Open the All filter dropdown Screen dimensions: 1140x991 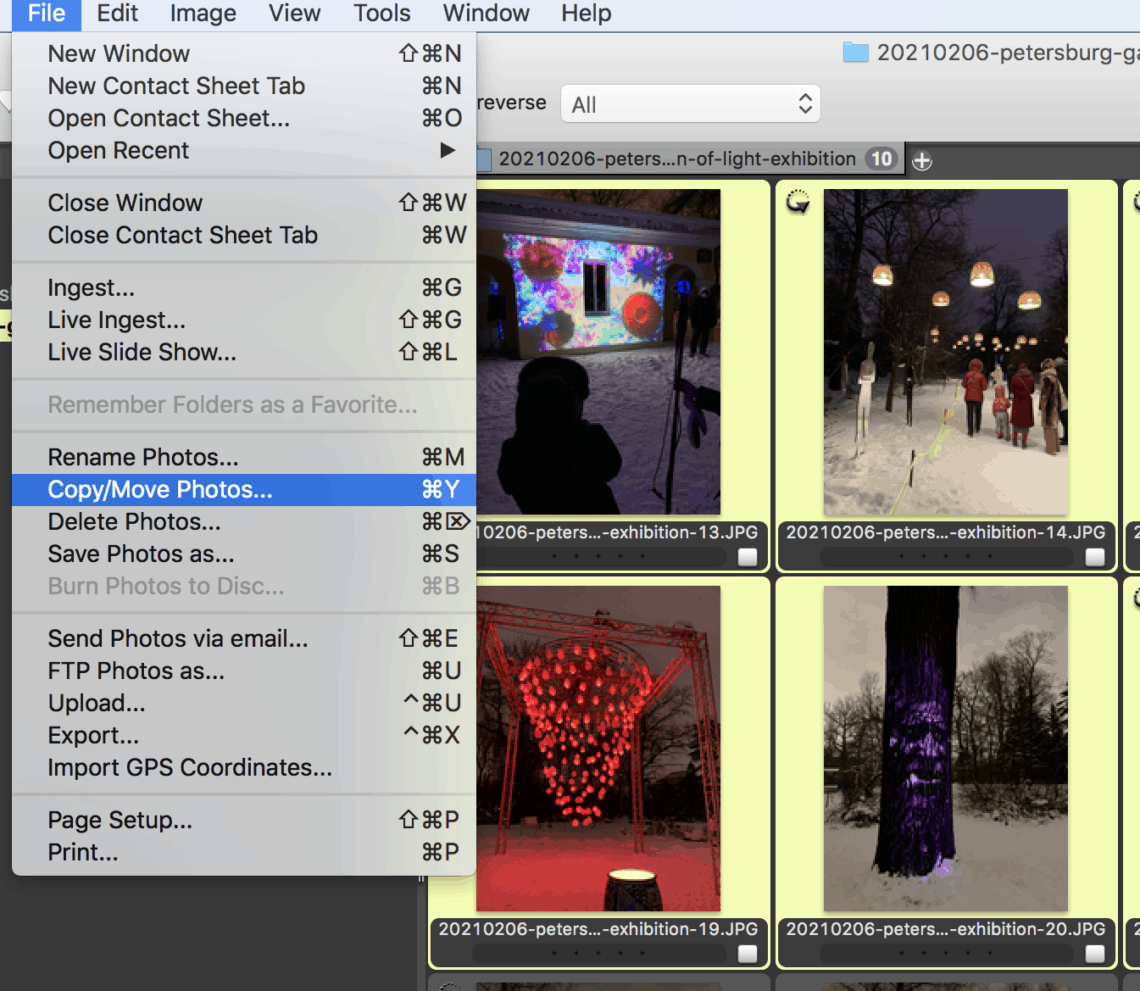point(690,103)
